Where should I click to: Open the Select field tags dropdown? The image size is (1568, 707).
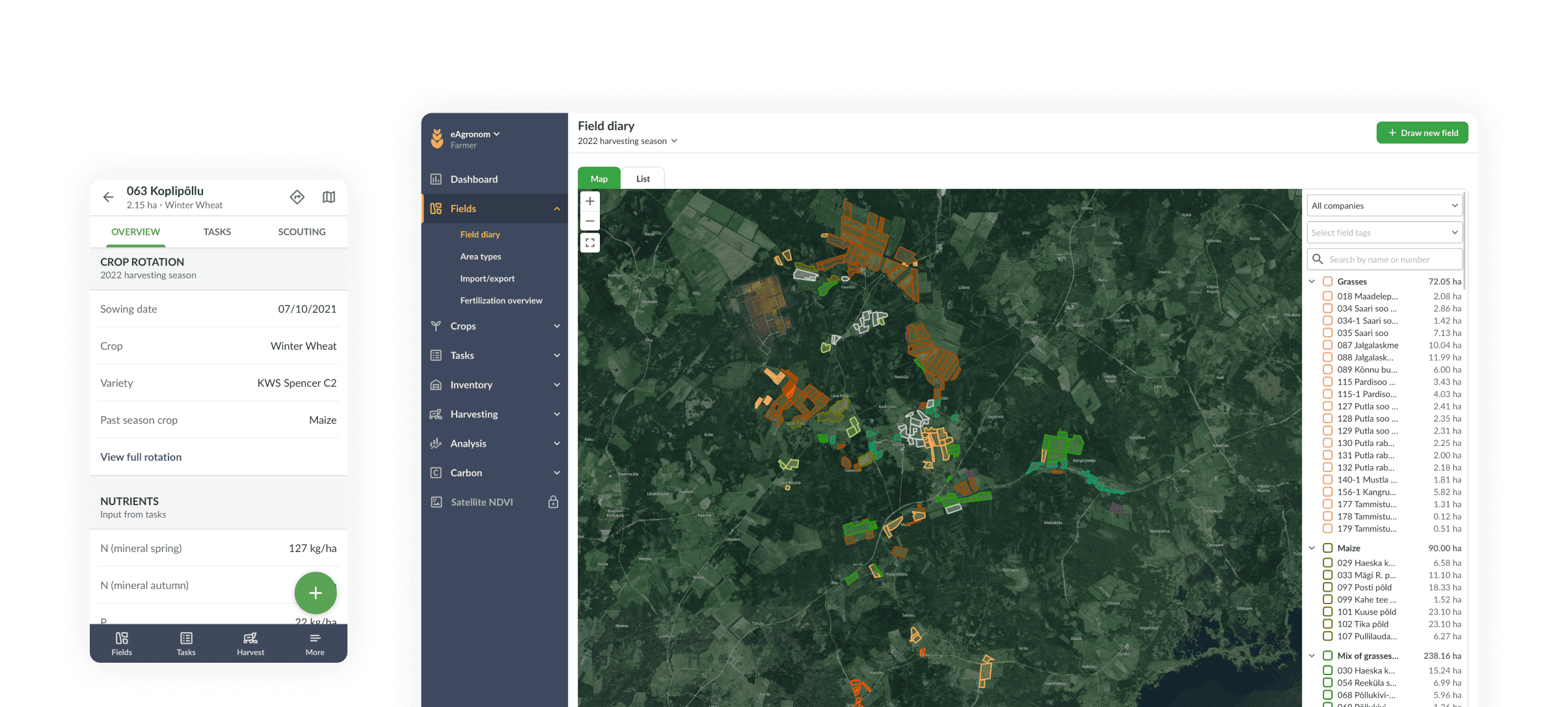point(1385,232)
